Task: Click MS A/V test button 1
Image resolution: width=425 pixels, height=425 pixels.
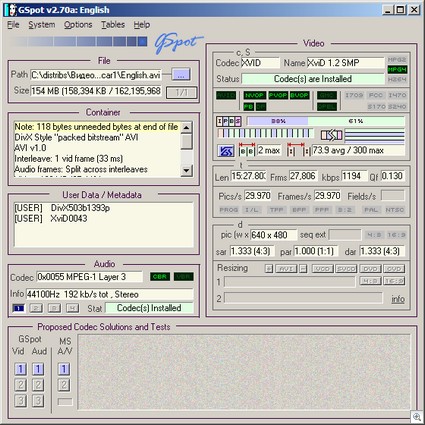Action: click(x=64, y=369)
